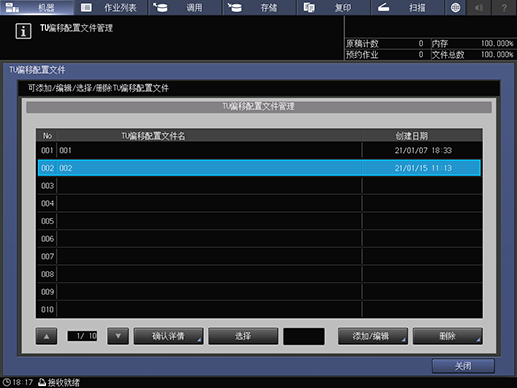Click the TU偏移配置文件名 column header
This screenshot has height=388, width=517.
153,136
